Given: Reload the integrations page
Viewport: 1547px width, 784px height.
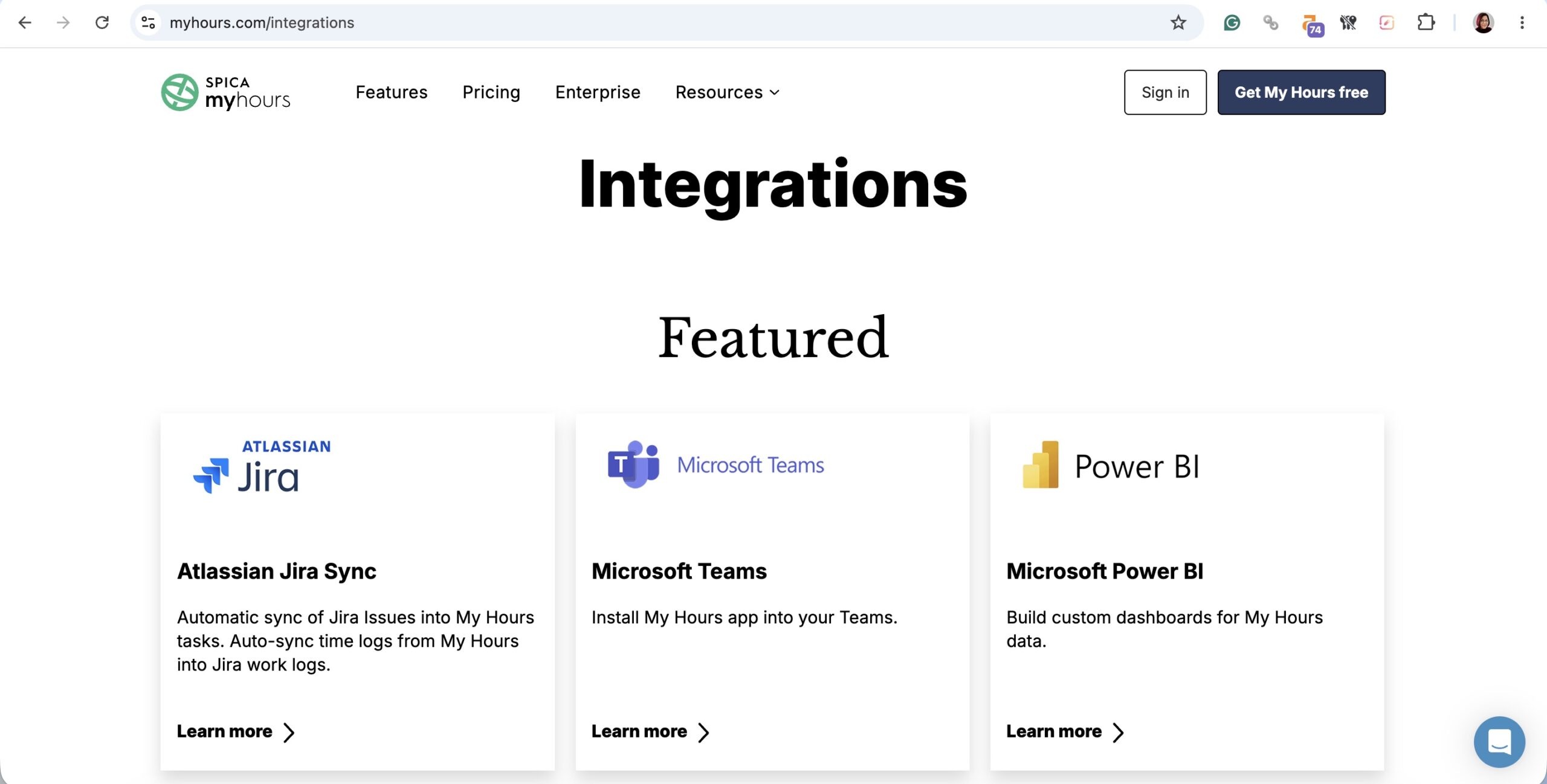Looking at the screenshot, I should pyautogui.click(x=102, y=23).
